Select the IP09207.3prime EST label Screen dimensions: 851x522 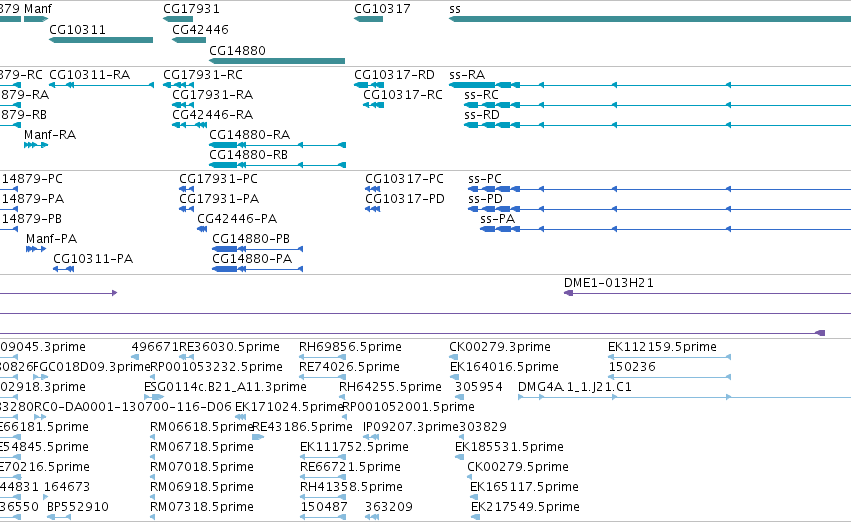click(x=411, y=427)
